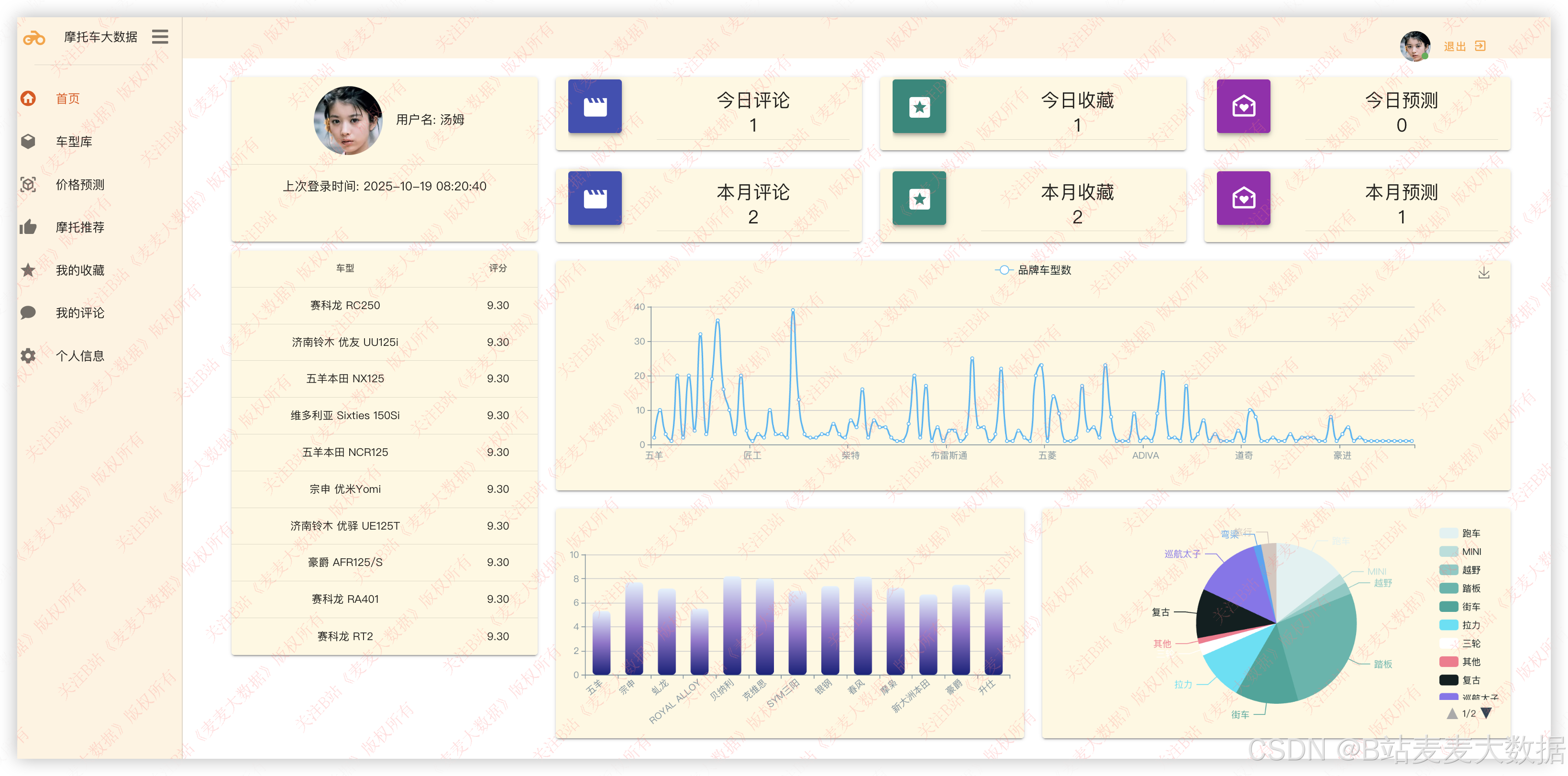Screen dimensions: 1568x776
Task: Open 赛科龙 RC250 table row
Action: [344, 306]
